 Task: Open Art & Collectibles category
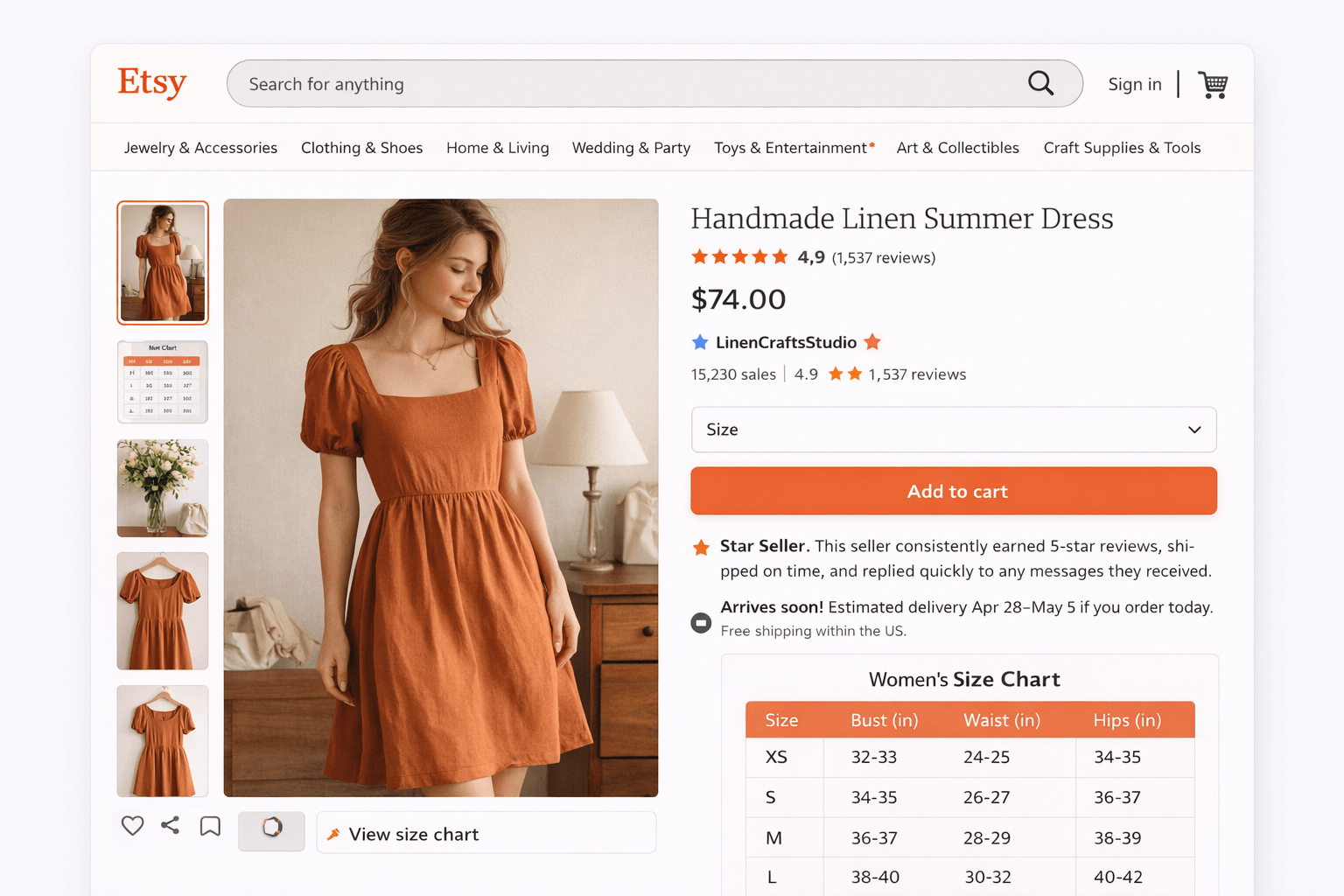[958, 148]
